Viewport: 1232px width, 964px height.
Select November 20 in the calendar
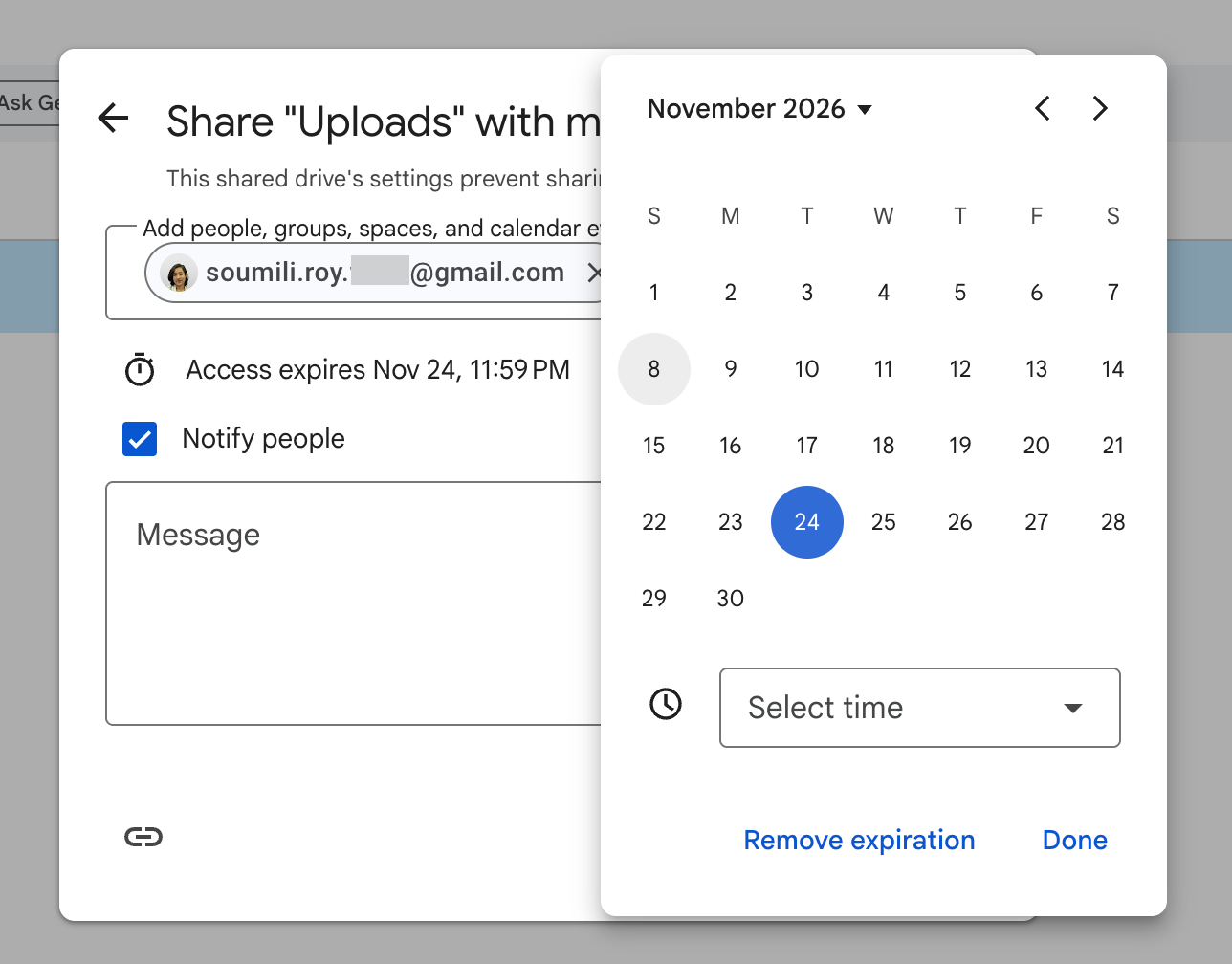1037,446
